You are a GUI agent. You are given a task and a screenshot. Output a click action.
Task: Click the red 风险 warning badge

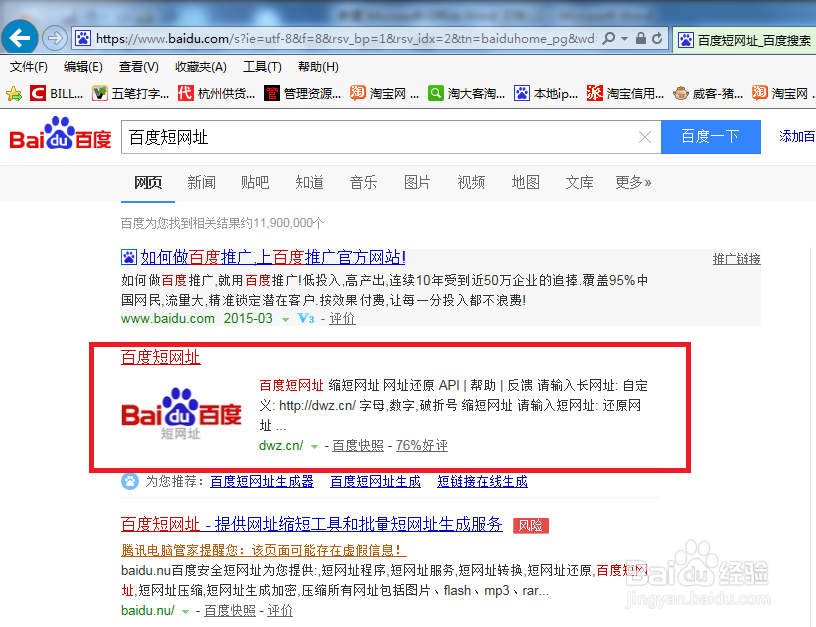[531, 526]
